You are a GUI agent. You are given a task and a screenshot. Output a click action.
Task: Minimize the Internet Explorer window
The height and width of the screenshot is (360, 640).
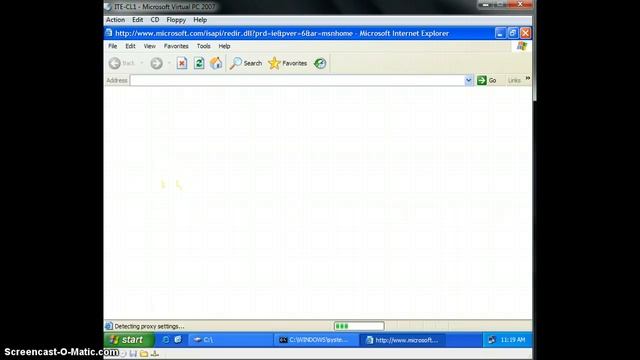tap(500, 33)
